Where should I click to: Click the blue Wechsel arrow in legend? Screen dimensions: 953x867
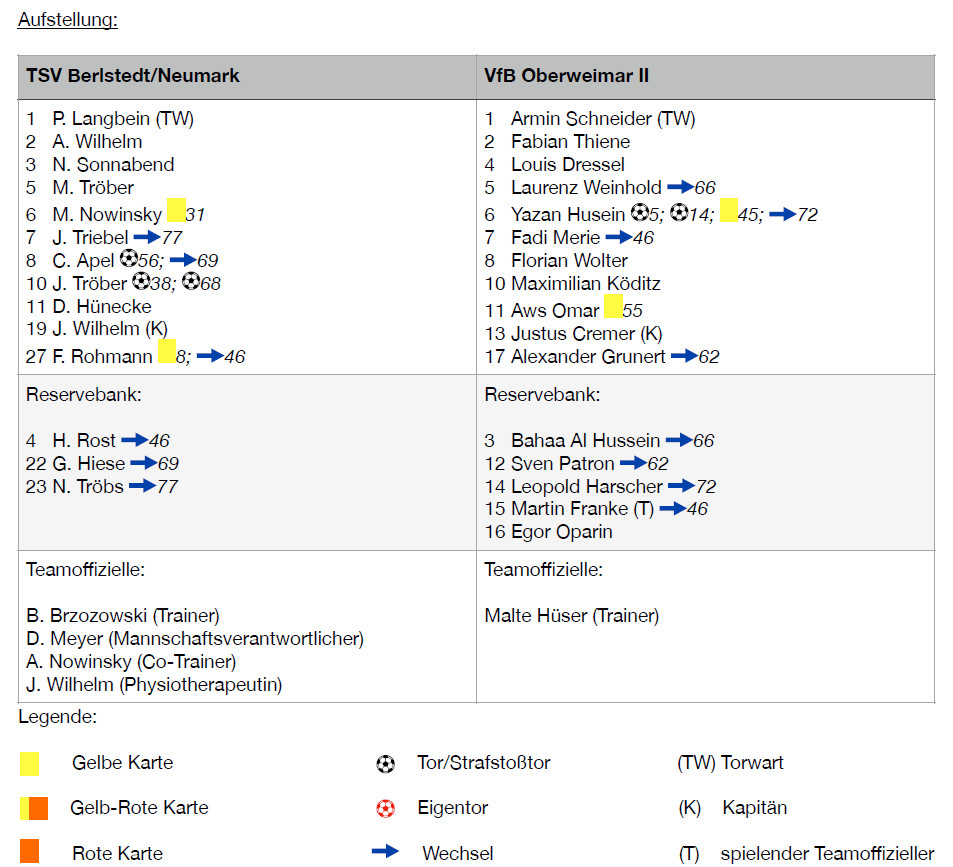385,852
